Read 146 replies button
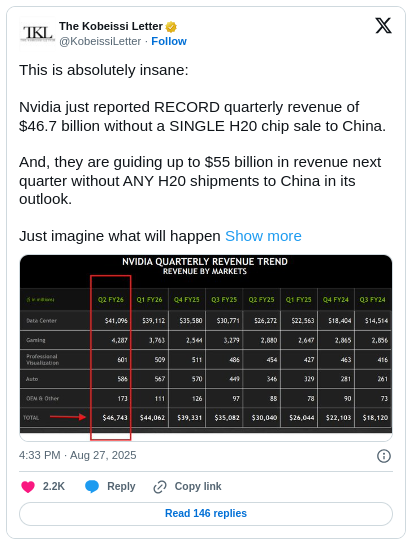Viewport: 413px width, 546px height. click(206, 514)
